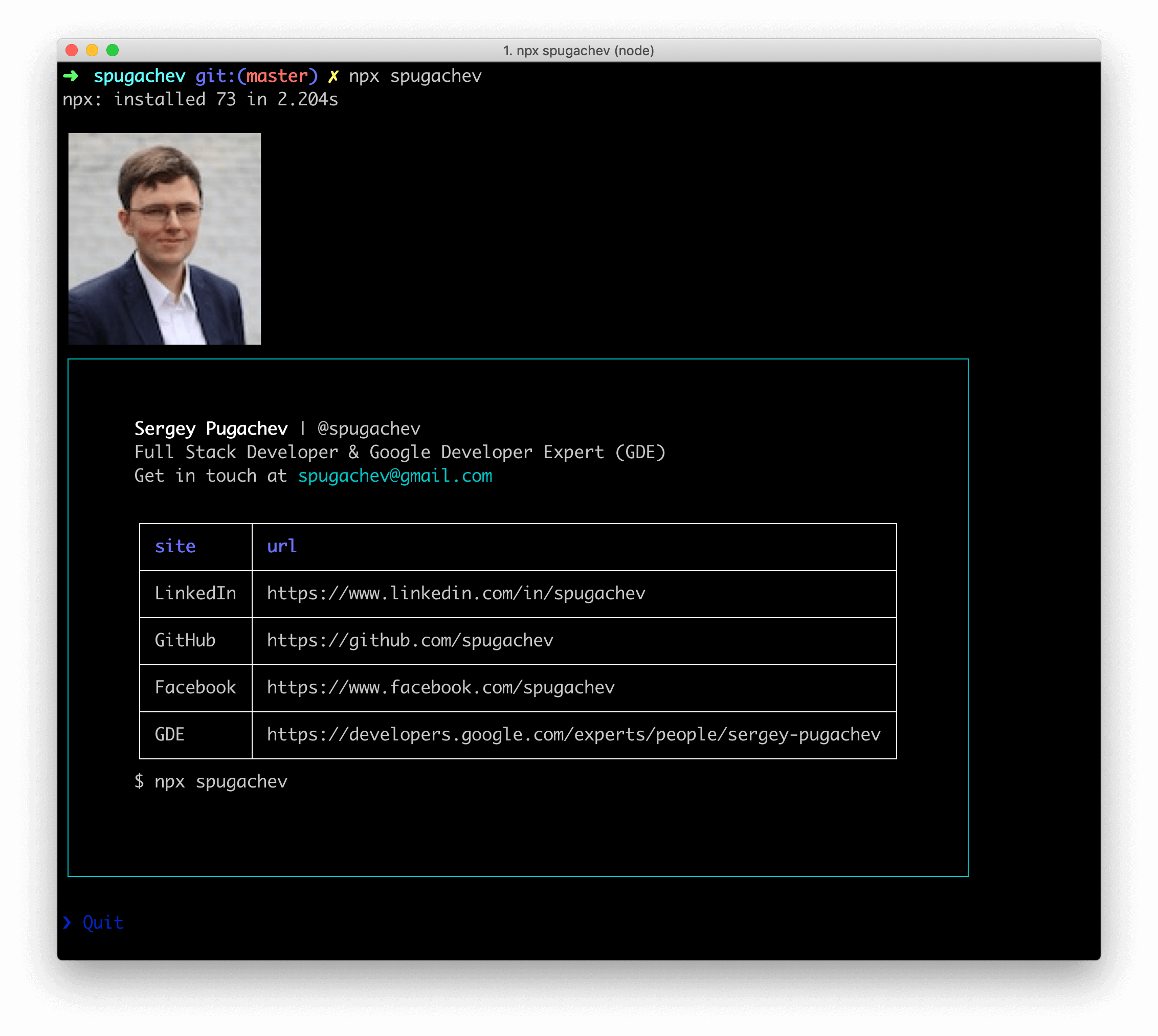The height and width of the screenshot is (1036, 1158).
Task: Open the Facebook profile URL
Action: 441,688
